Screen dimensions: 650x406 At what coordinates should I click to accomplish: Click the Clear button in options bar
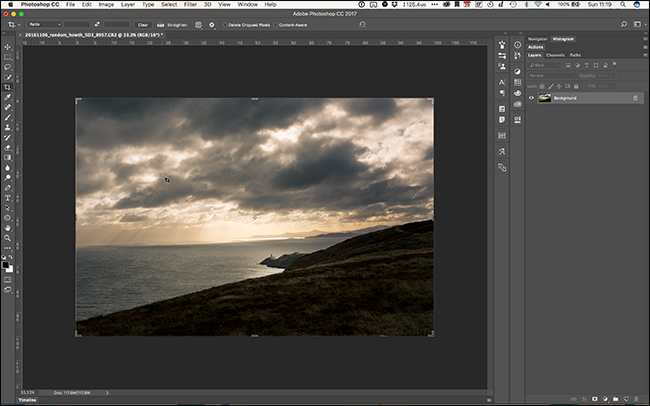click(x=142, y=24)
